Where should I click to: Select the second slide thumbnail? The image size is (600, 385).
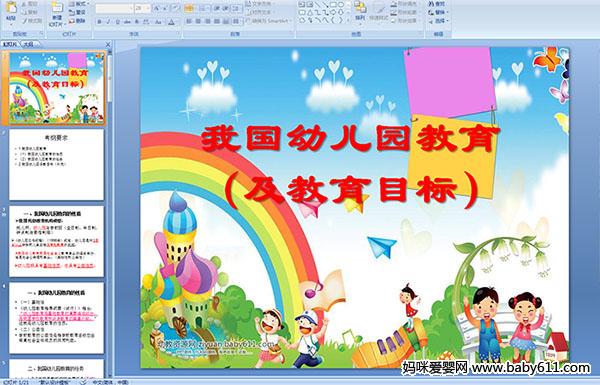pyautogui.click(x=57, y=165)
